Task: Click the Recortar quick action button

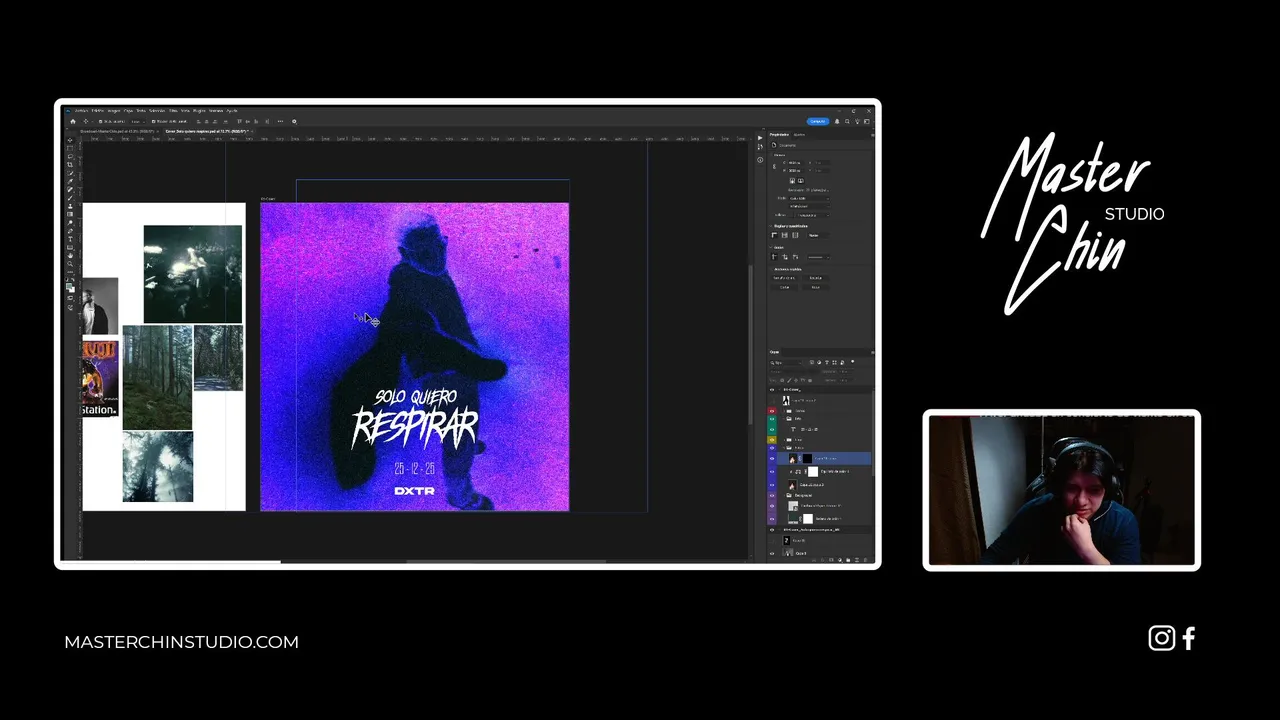Action: tap(816, 278)
